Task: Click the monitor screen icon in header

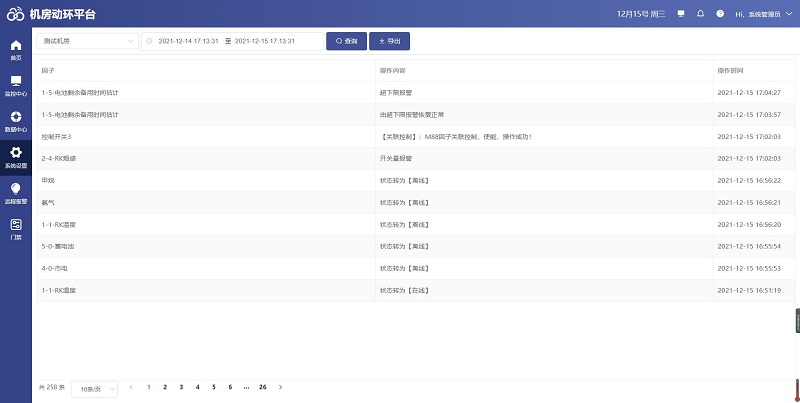Action: coord(681,14)
